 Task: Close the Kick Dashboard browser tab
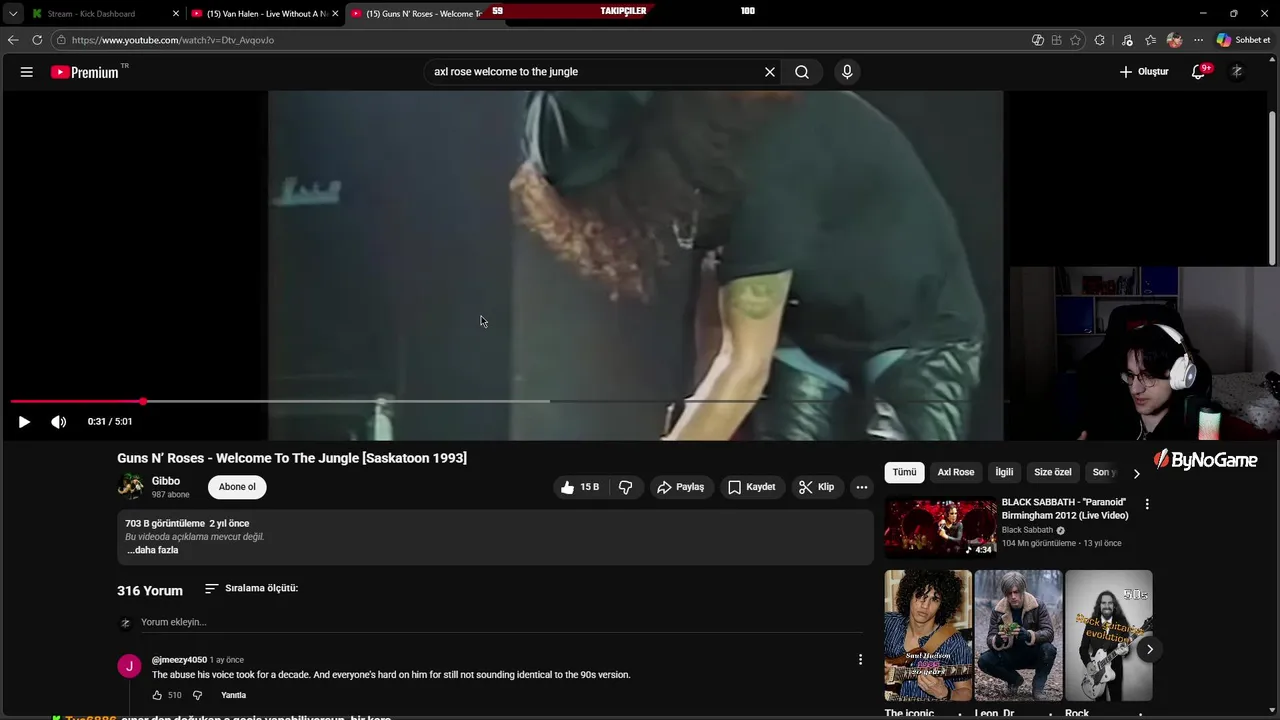[x=176, y=14]
